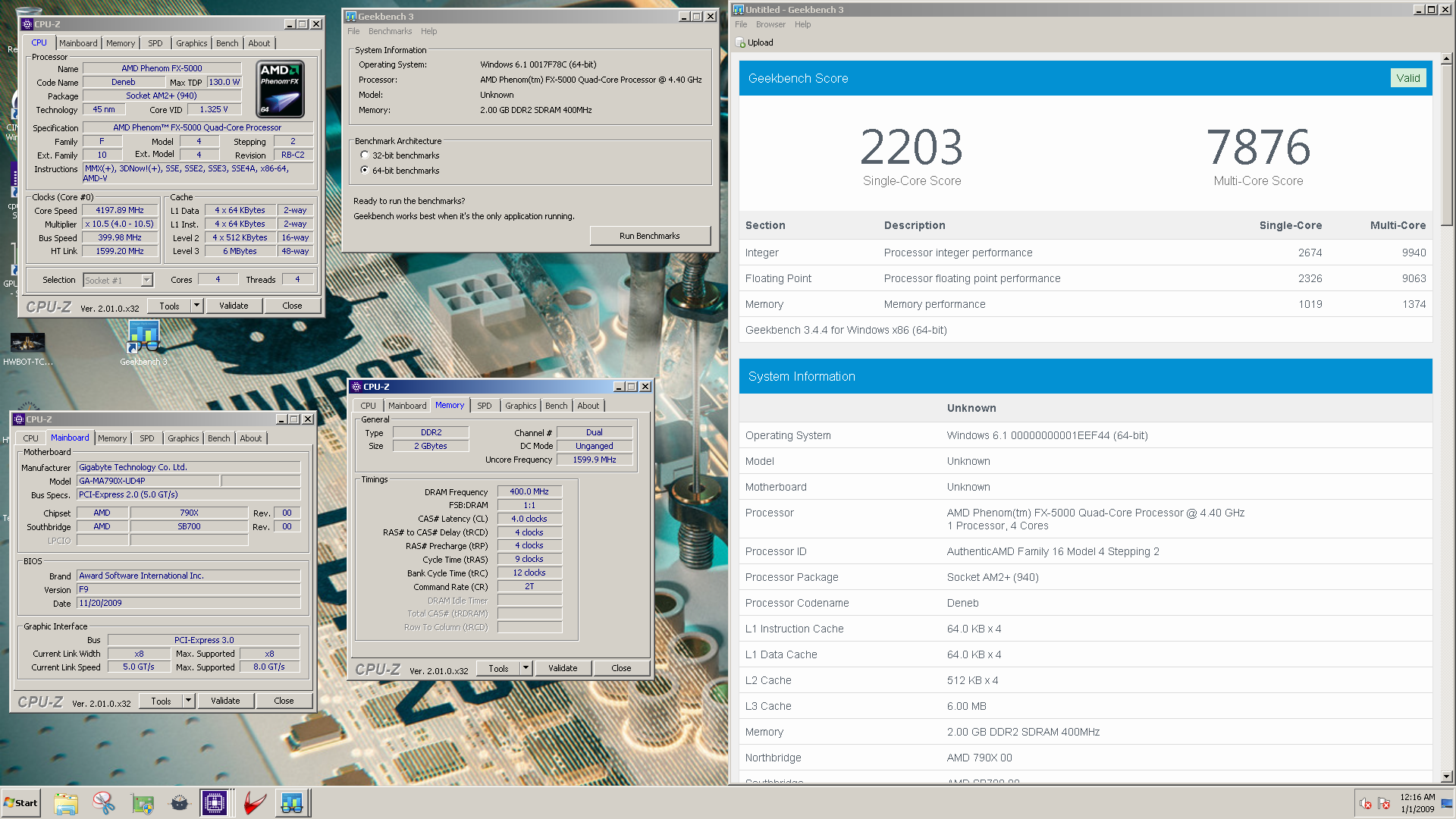Open Graphics tab in CPU-Z Memory window
Screen dimensions: 1456x819
520,406
